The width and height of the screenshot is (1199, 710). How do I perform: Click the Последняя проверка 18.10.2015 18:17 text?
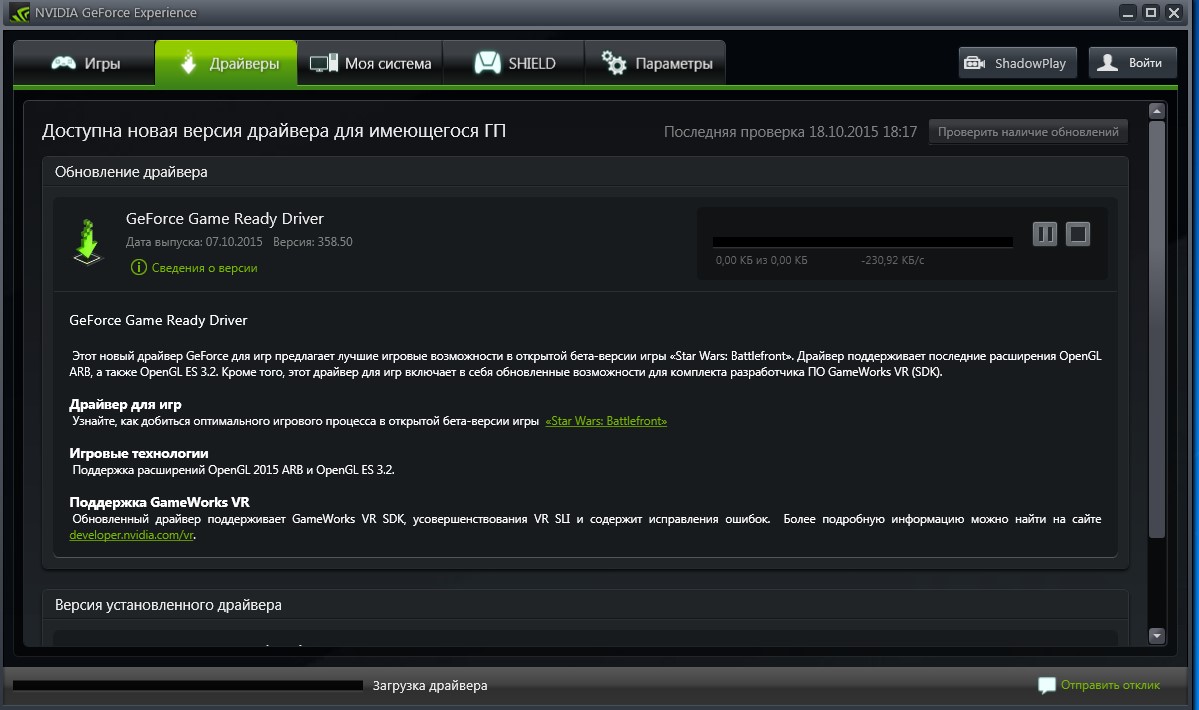point(790,131)
